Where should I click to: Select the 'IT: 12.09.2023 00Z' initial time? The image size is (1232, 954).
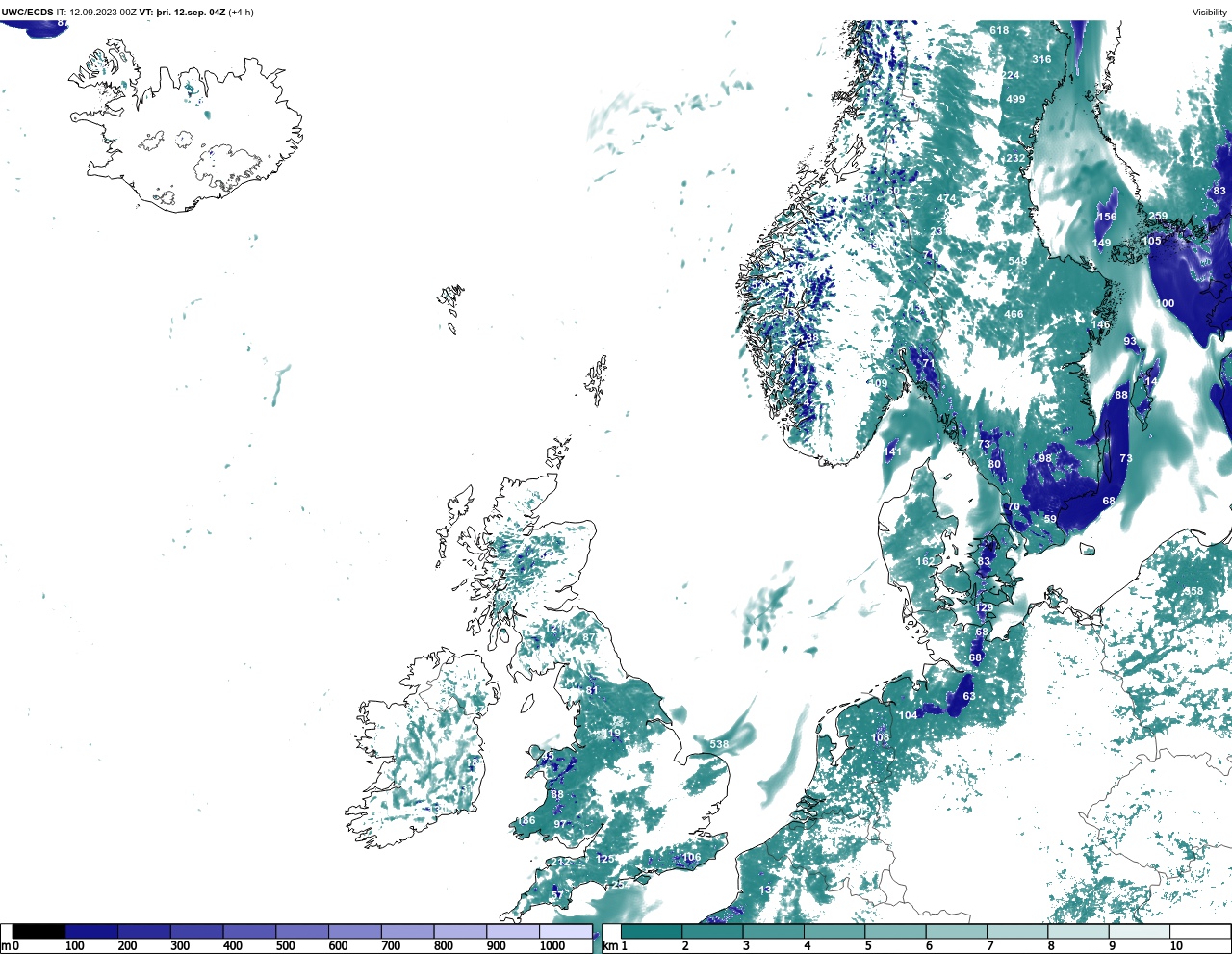96,13
